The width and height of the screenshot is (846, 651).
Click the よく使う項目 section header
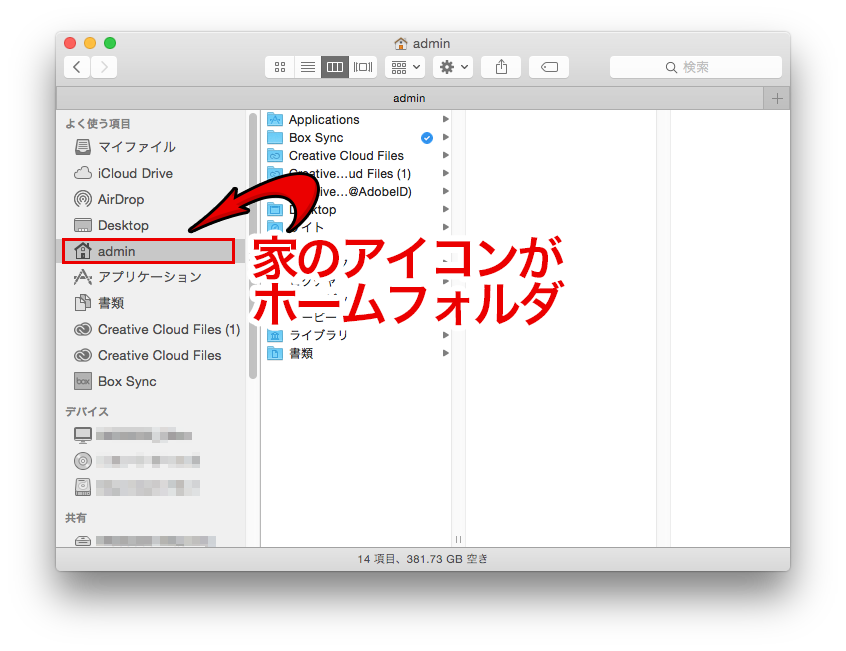click(98, 124)
